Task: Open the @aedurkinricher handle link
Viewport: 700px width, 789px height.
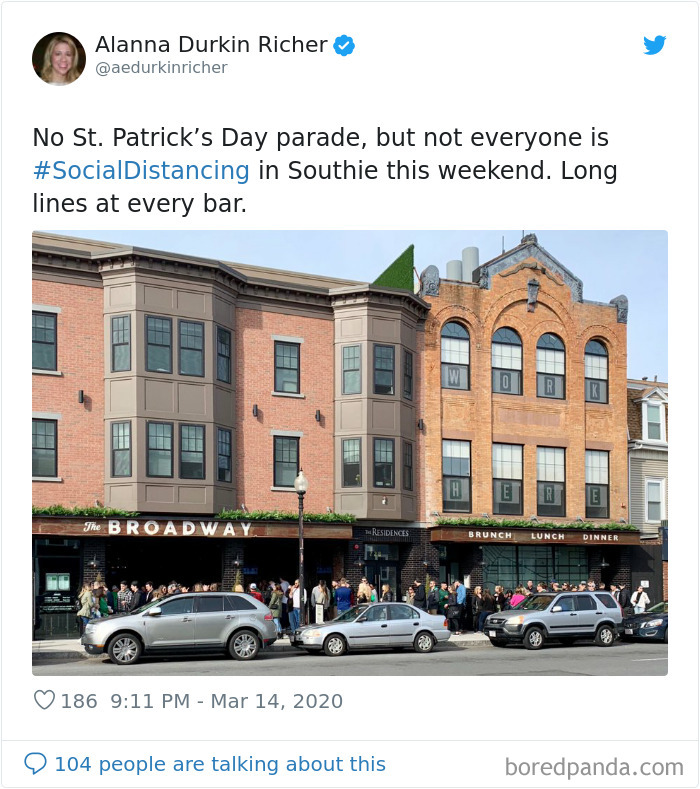Action: point(162,67)
